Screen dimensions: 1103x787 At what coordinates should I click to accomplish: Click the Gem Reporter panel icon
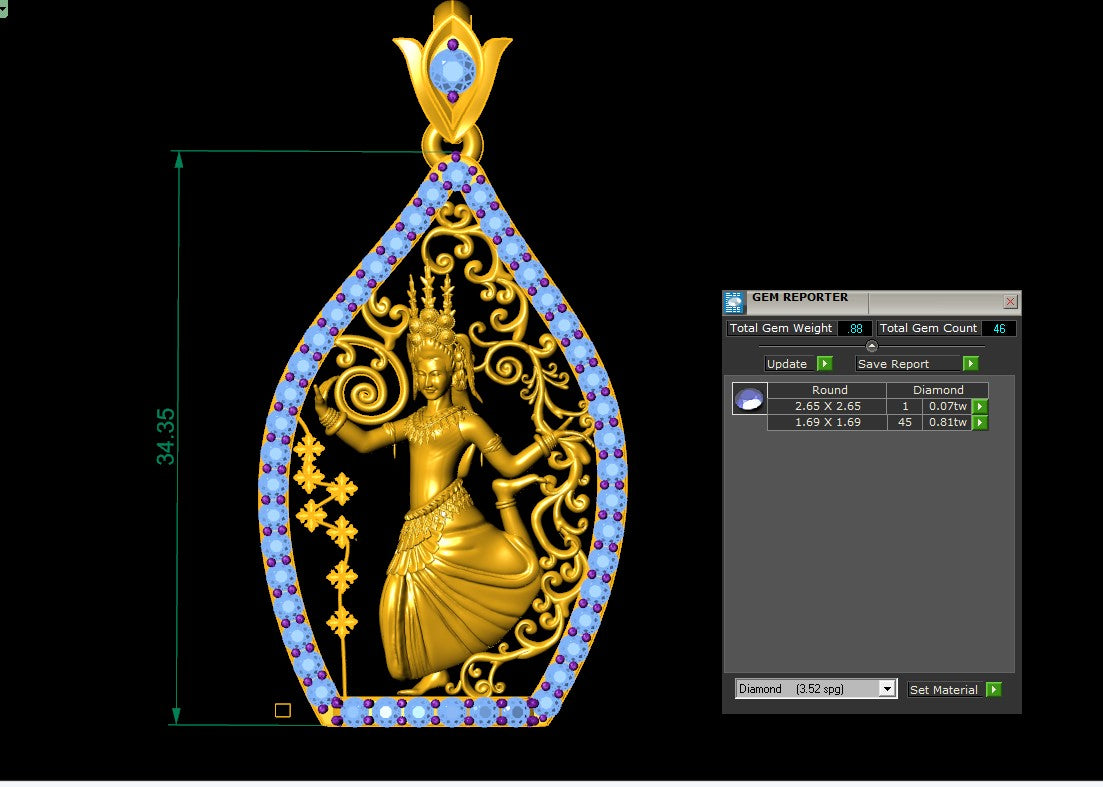point(734,302)
